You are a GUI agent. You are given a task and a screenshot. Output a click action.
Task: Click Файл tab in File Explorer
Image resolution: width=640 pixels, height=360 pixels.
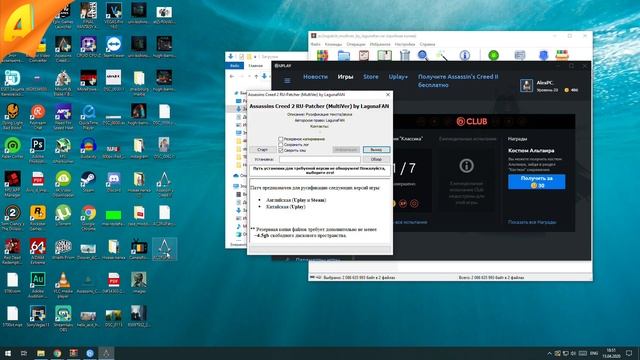(x=235, y=66)
